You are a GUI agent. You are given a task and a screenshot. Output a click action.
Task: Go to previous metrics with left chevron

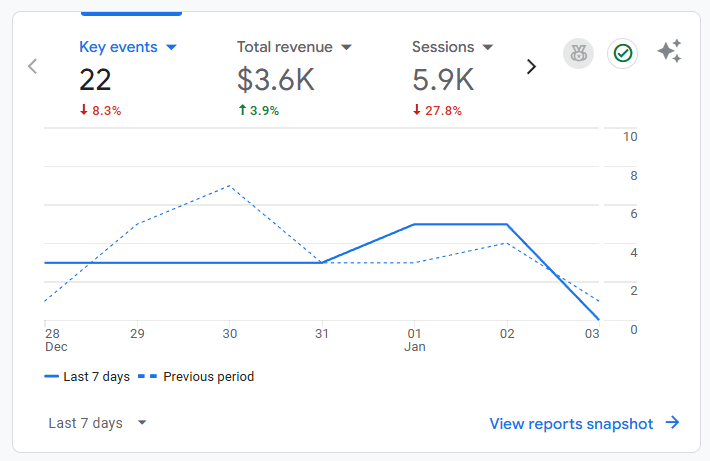pos(33,66)
